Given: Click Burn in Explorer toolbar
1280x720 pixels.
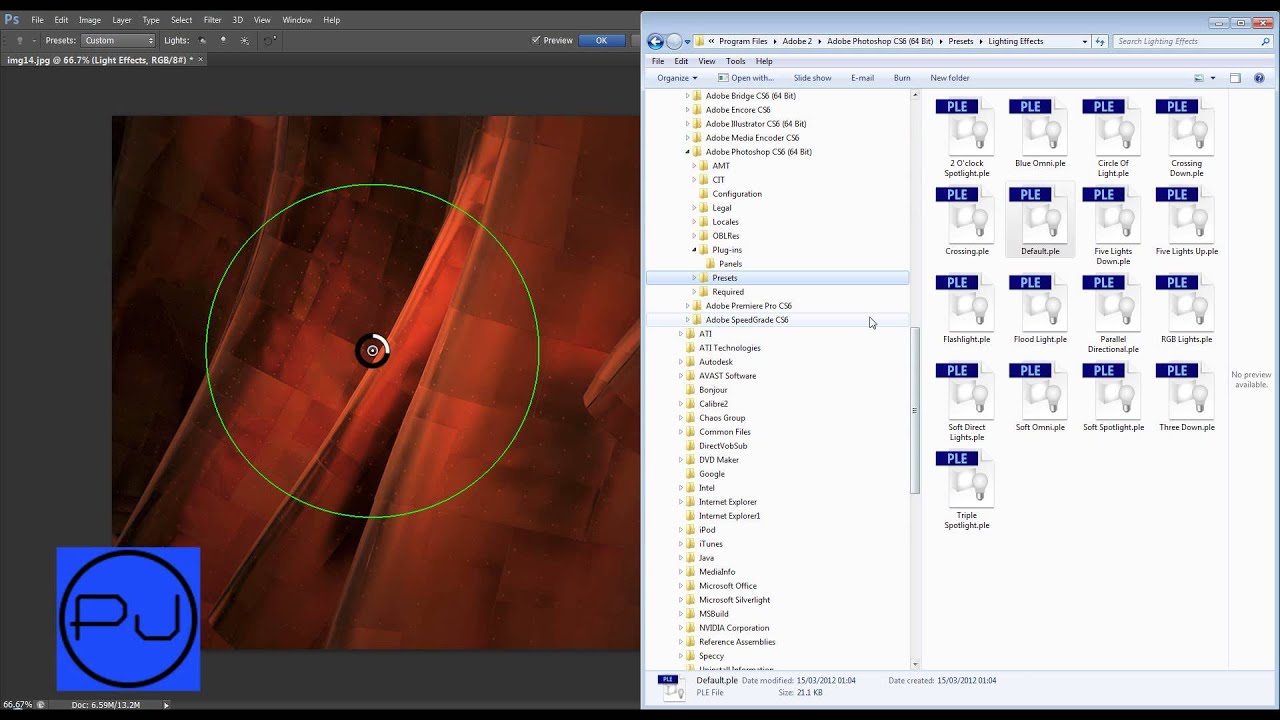Looking at the screenshot, I should pos(902,78).
